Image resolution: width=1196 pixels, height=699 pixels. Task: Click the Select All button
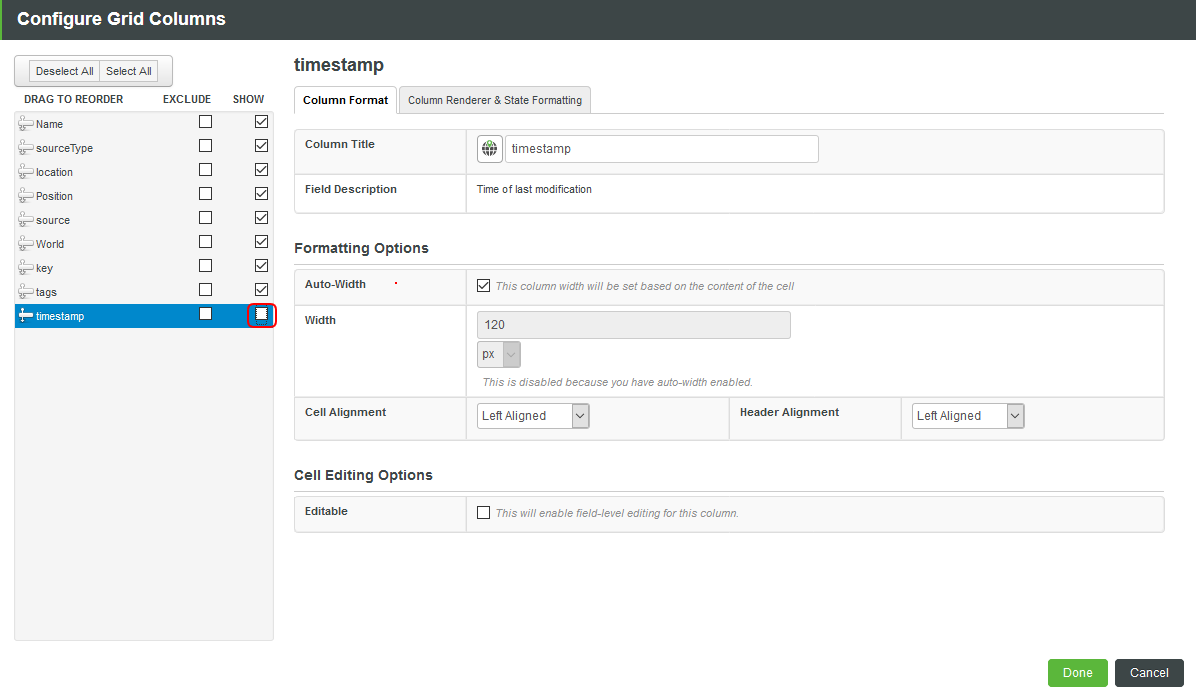click(x=128, y=71)
